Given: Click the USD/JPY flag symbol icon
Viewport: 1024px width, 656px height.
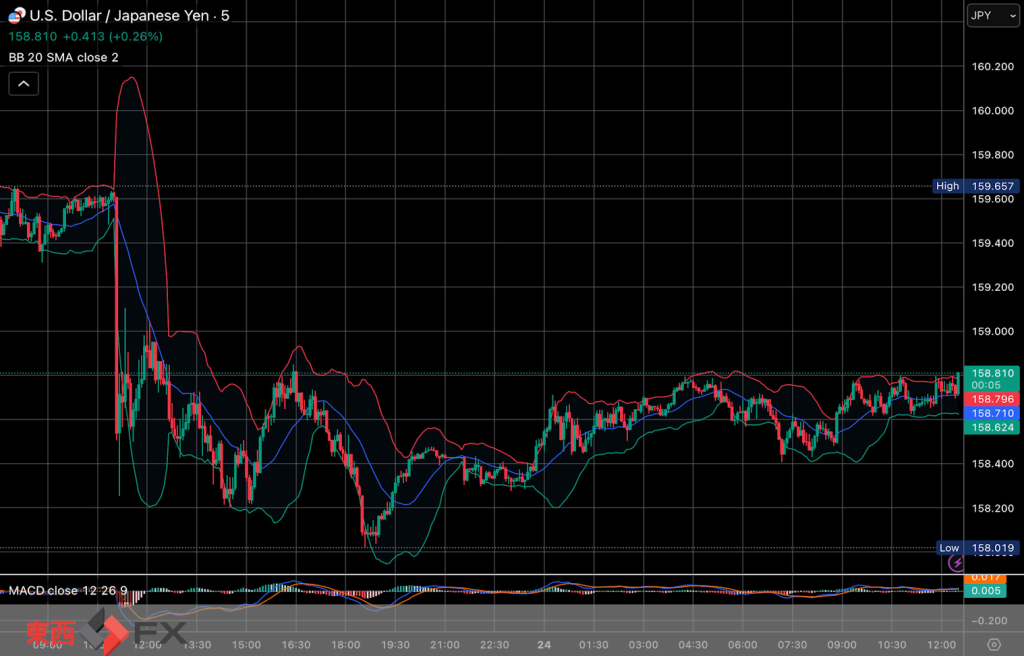Looking at the screenshot, I should point(16,17).
